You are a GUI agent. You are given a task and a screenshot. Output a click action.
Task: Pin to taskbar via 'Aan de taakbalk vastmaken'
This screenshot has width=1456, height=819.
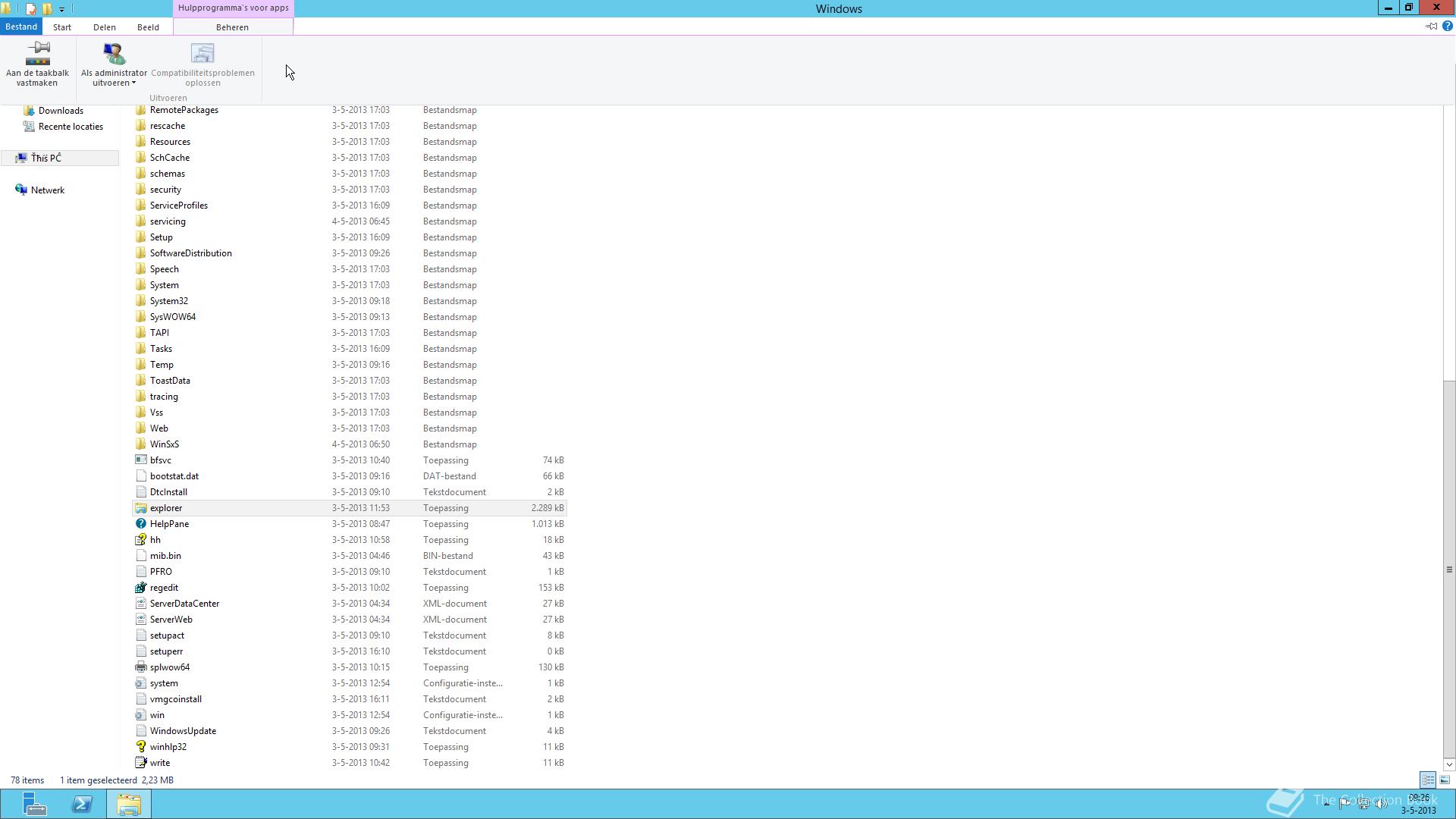[x=37, y=64]
